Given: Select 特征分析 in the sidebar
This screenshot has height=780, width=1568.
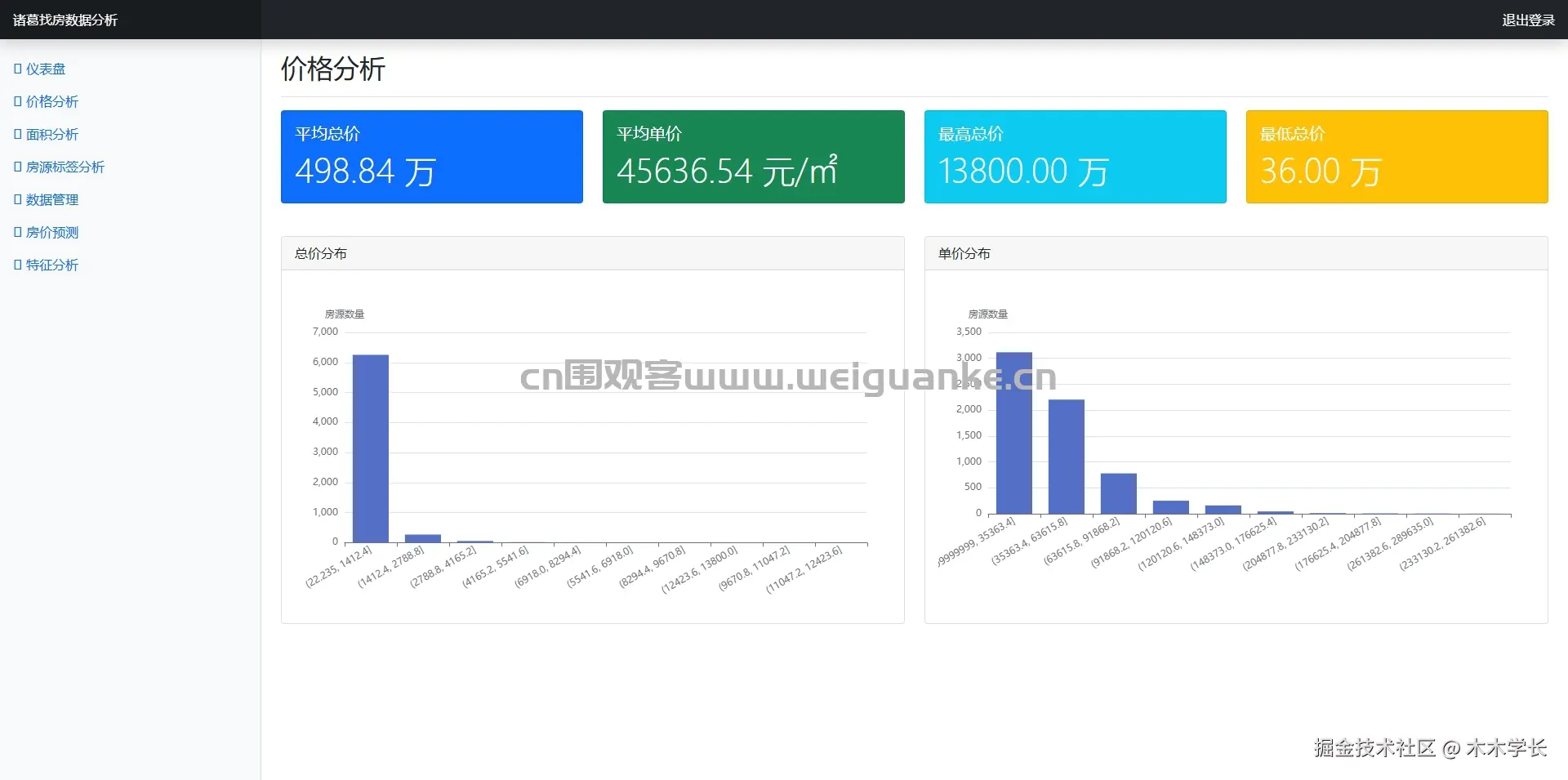Looking at the screenshot, I should tap(47, 265).
